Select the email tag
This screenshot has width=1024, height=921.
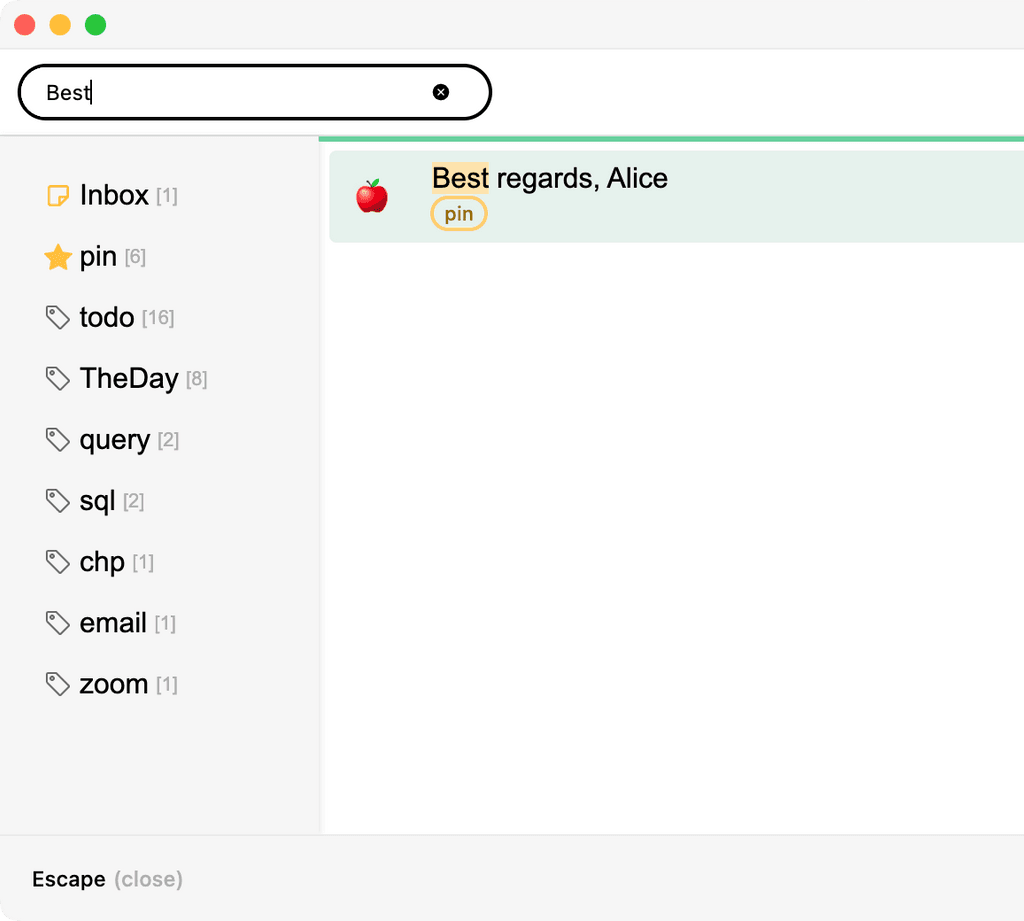coord(113,623)
